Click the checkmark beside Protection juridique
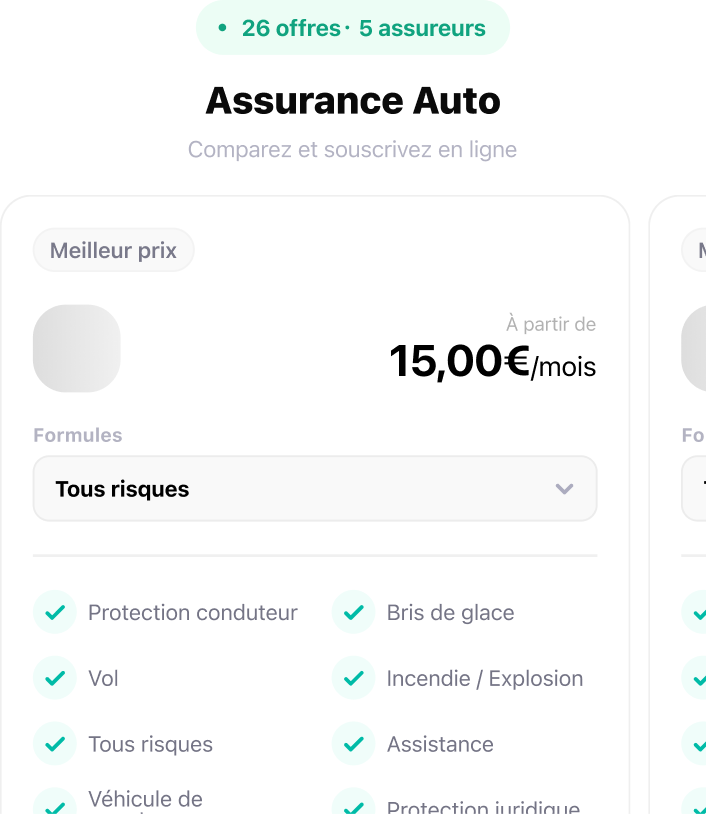This screenshot has width=706, height=814. [353, 805]
